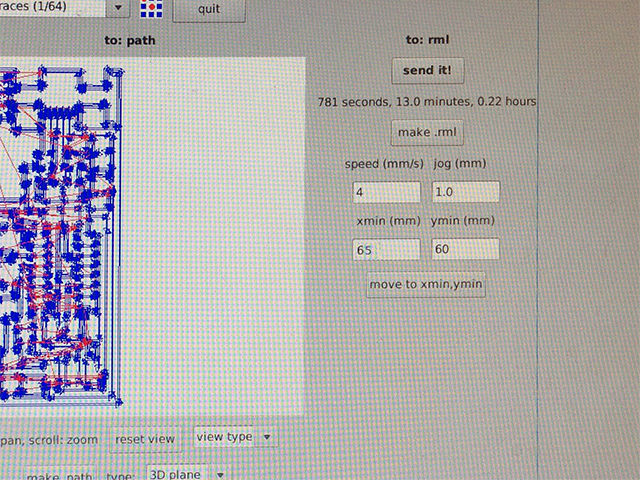The image size is (640, 480).
Task: Click the blue and red grid icon
Action: [151, 9]
